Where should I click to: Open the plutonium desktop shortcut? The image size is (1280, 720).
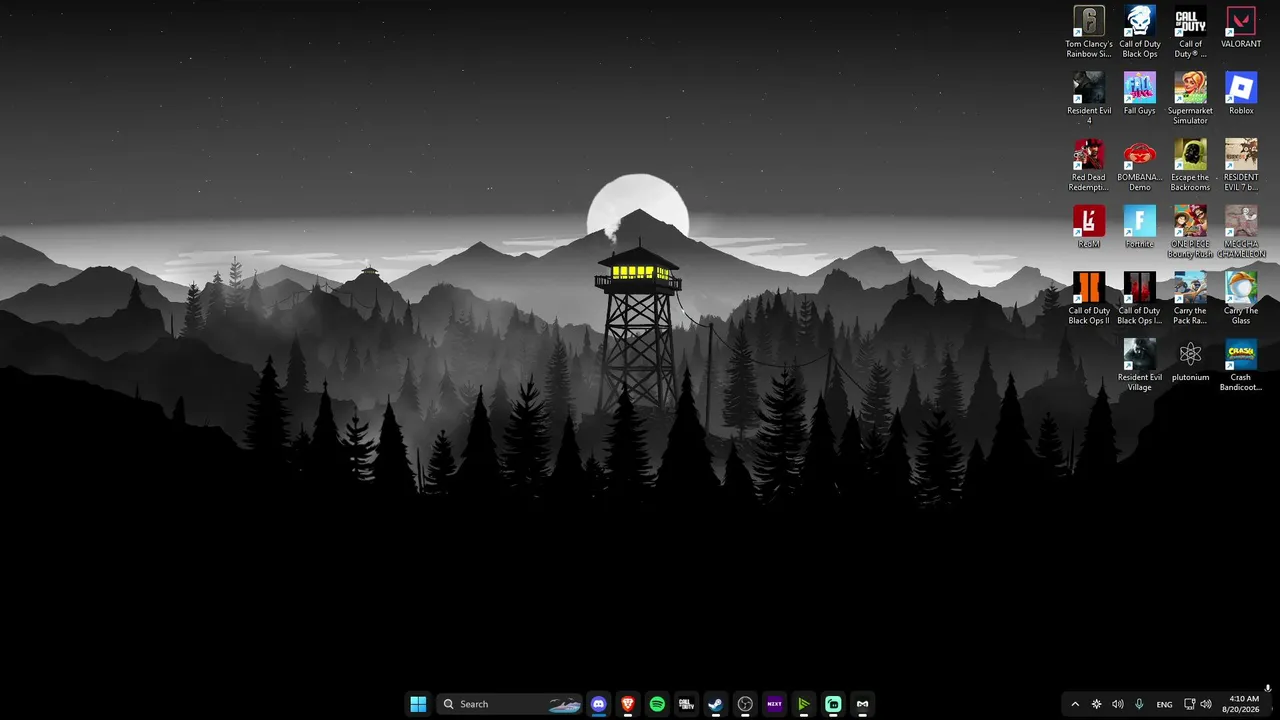coord(1190,360)
